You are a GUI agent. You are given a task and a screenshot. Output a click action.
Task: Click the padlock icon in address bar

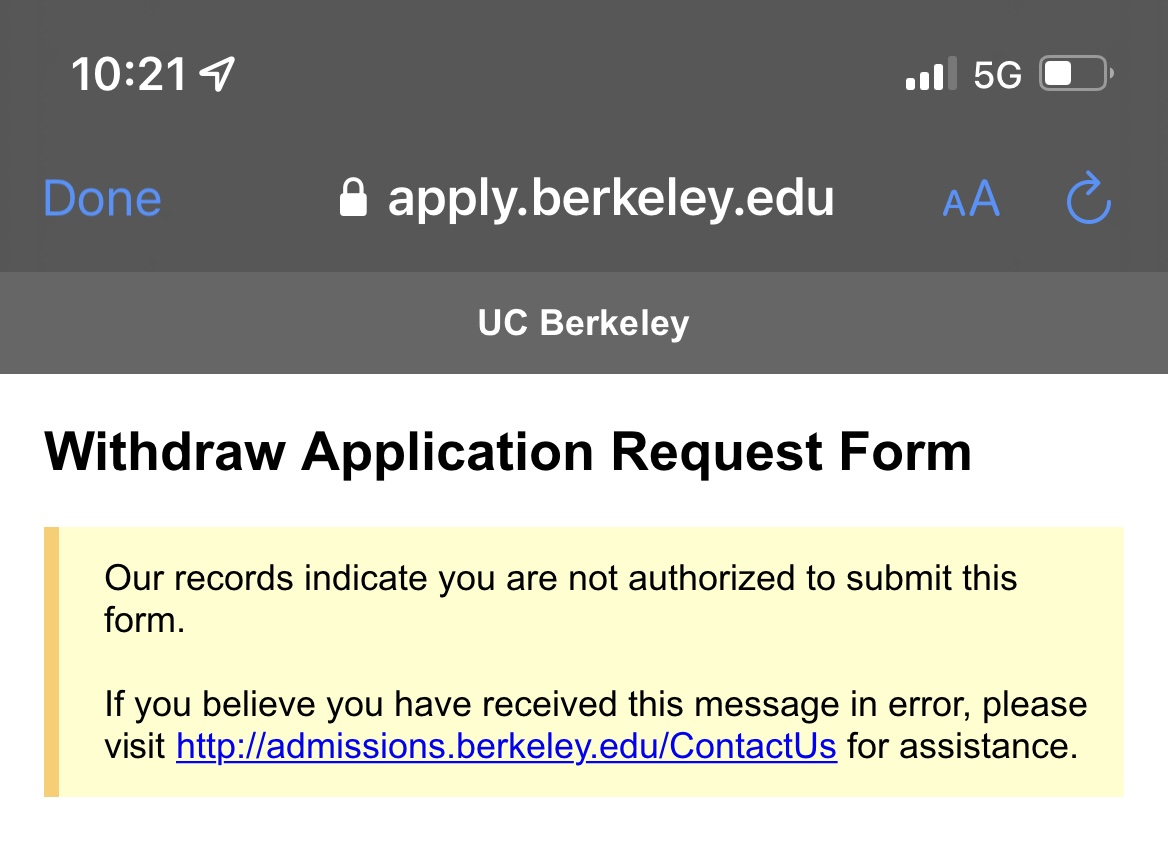point(353,198)
